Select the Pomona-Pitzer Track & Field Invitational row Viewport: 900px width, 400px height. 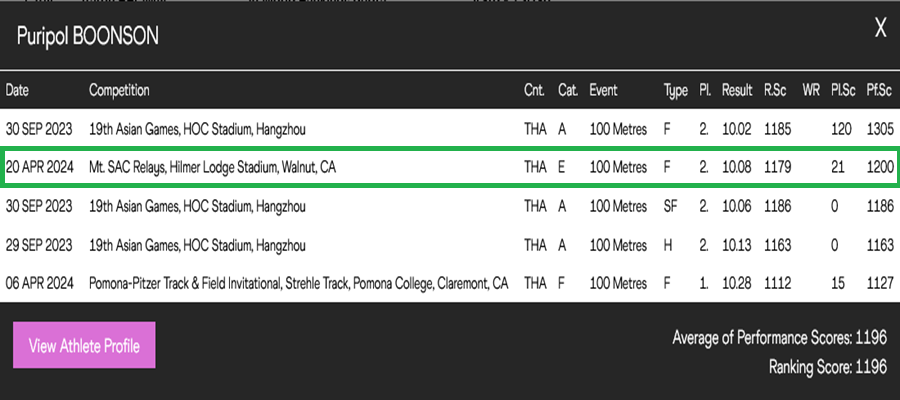[x=450, y=284]
